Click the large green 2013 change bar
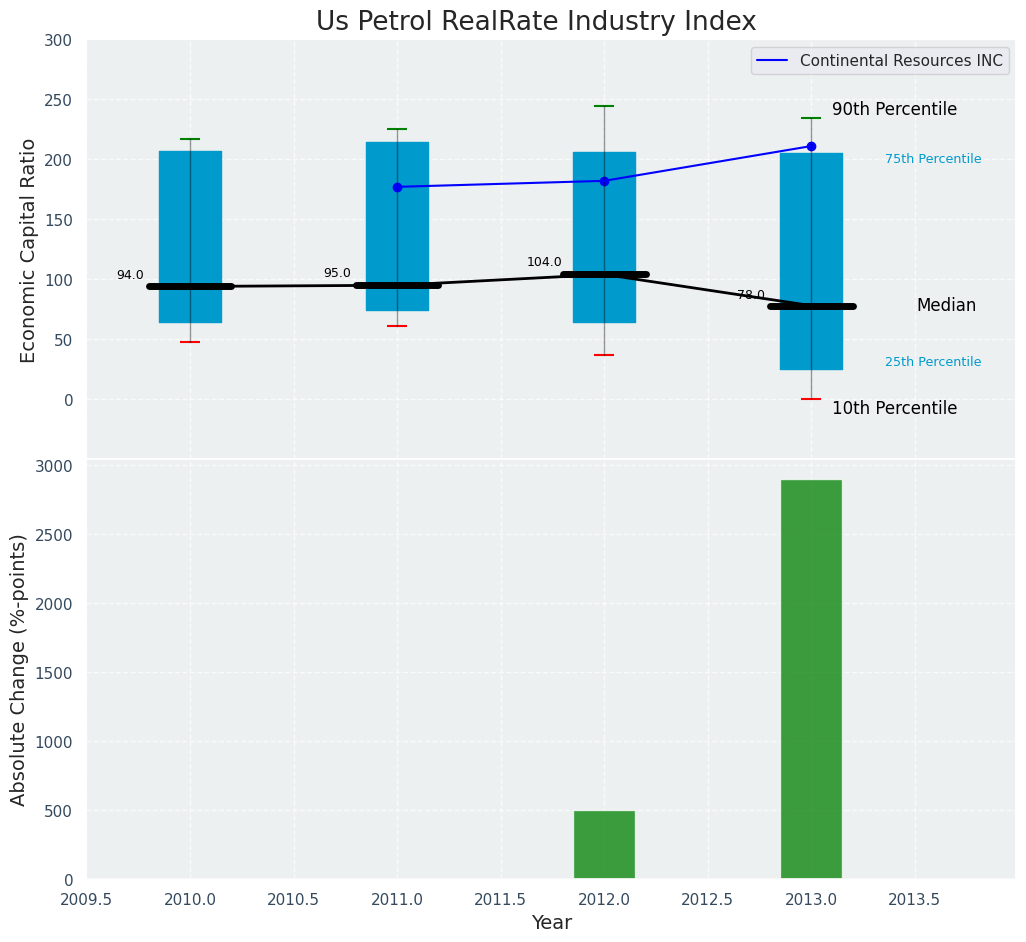Image resolution: width=1026 pixels, height=942 pixels. coord(811,680)
